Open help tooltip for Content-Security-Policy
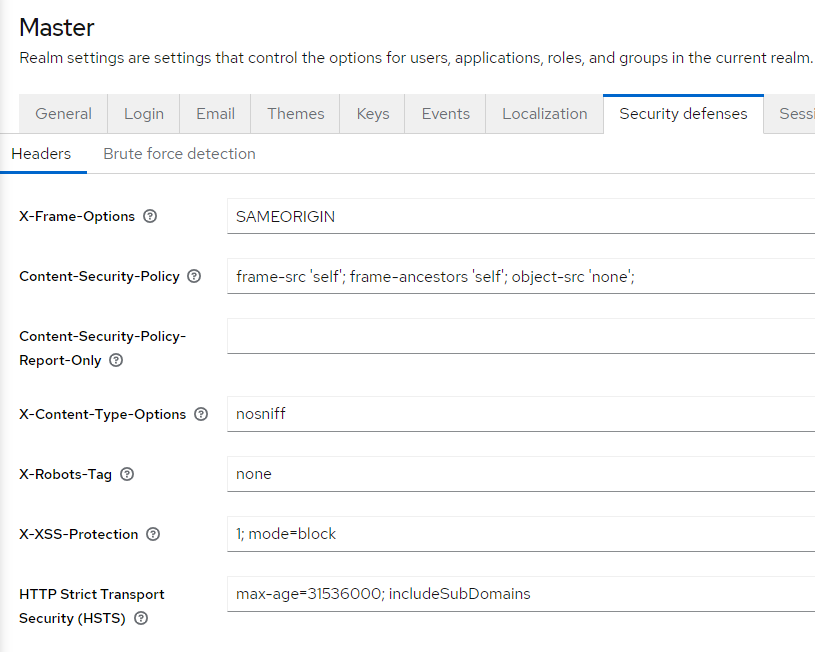The height and width of the screenshot is (652, 815). coord(194,276)
